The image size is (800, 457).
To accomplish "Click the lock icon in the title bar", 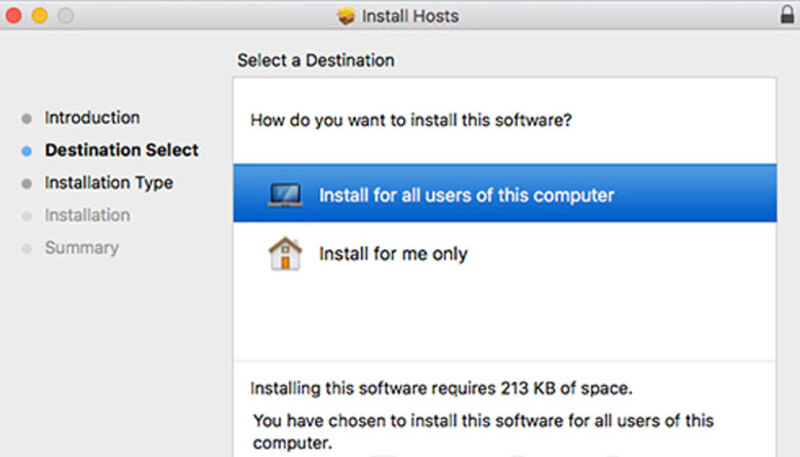I will pos(785,16).
